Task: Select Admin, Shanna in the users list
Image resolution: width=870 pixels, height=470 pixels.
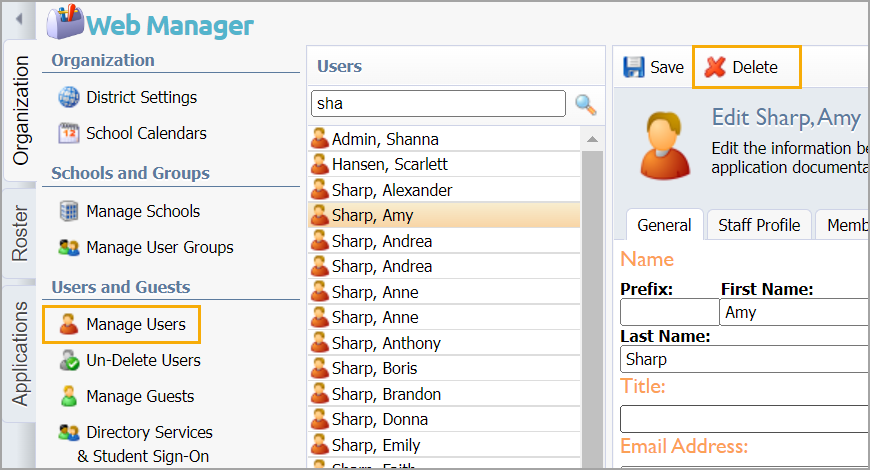Action: [x=444, y=139]
